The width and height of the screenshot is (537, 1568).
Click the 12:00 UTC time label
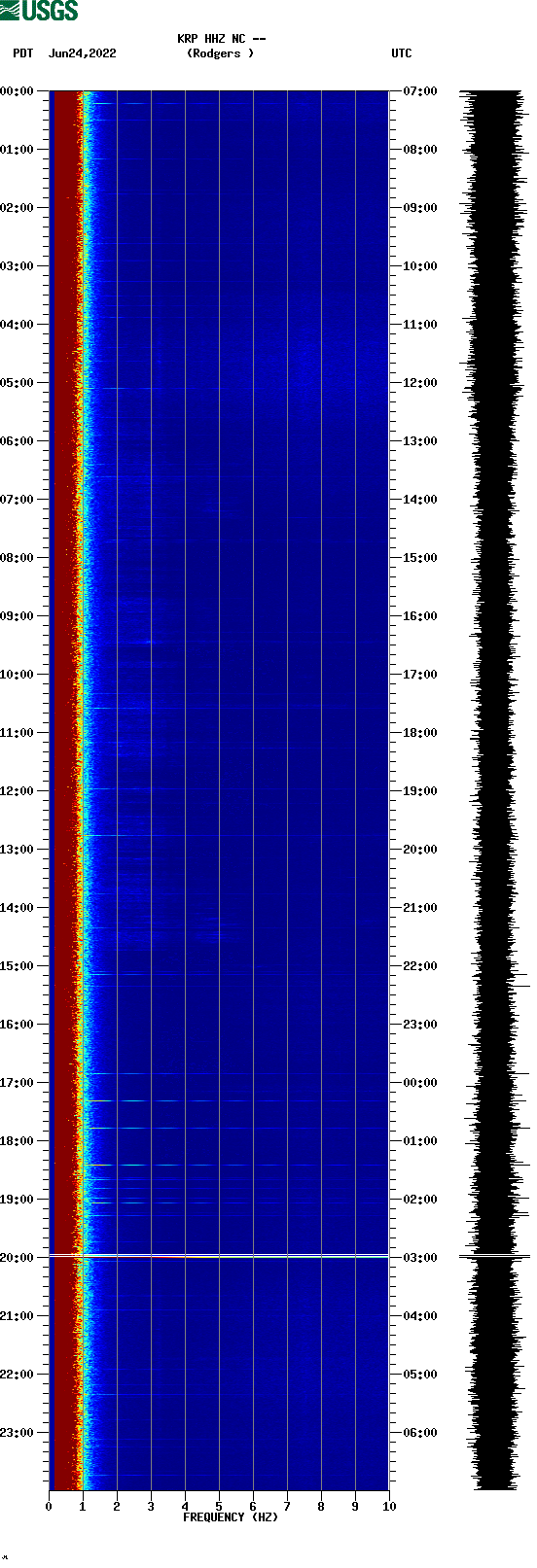pos(419,383)
